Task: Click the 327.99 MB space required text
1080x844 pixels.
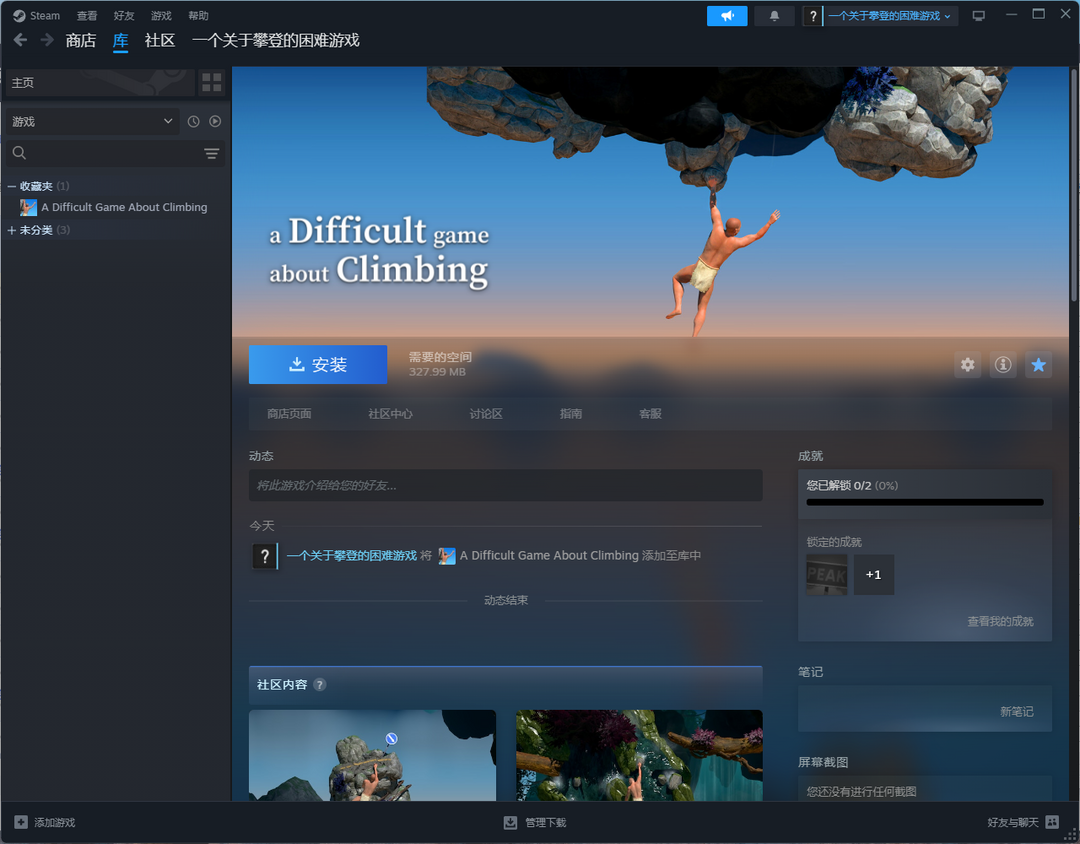Action: 437,372
